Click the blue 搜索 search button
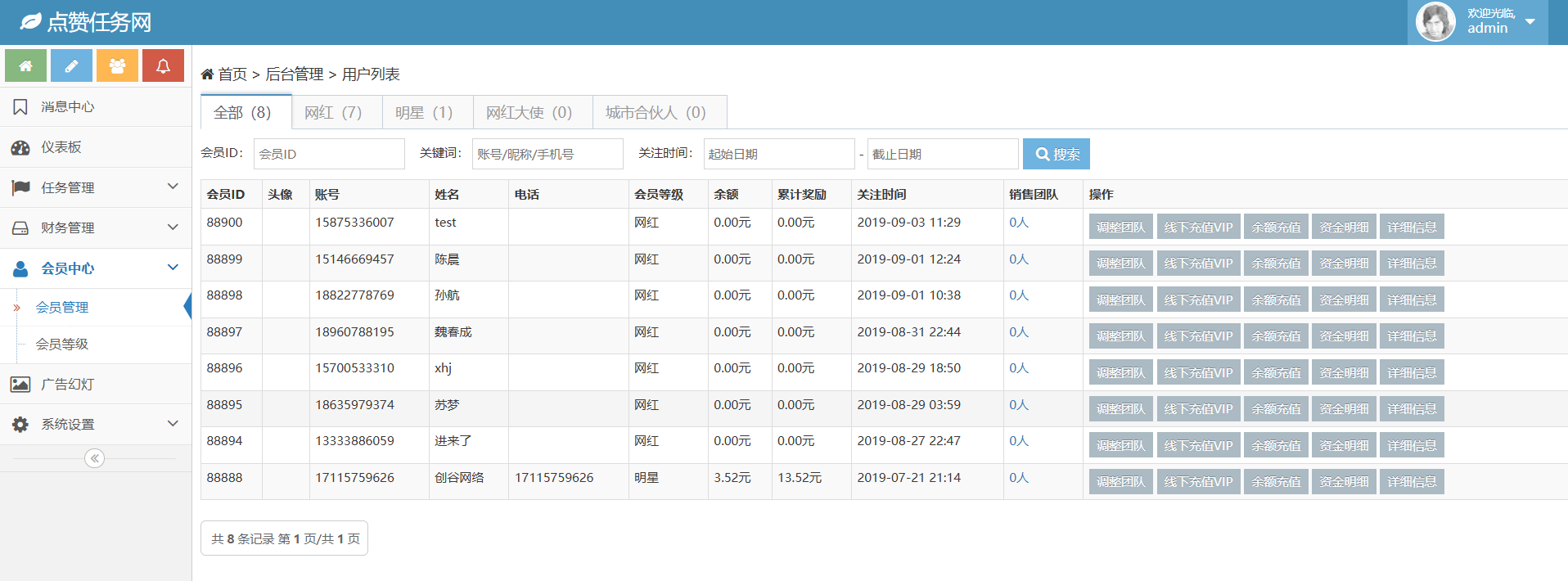This screenshot has width=1568, height=581. pos(1056,154)
